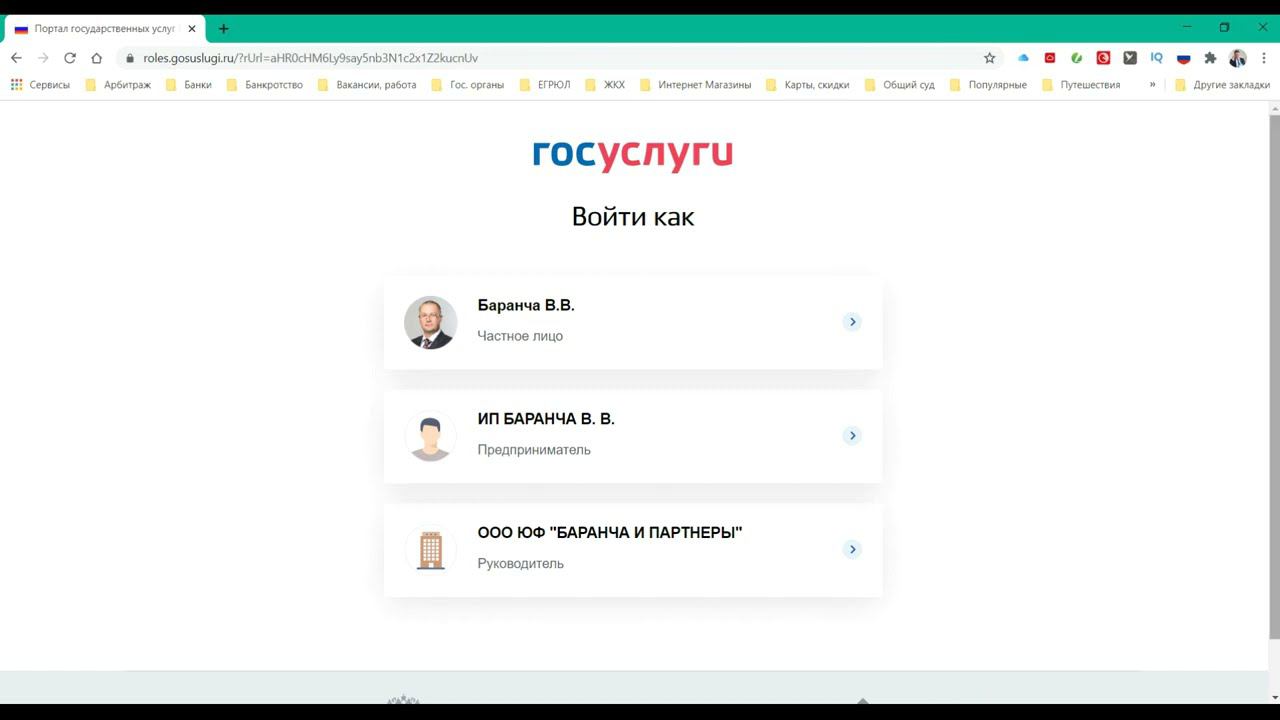Image resolution: width=1280 pixels, height=720 pixels.
Task: Log in as Баранча В.В.
Action: click(x=633, y=322)
